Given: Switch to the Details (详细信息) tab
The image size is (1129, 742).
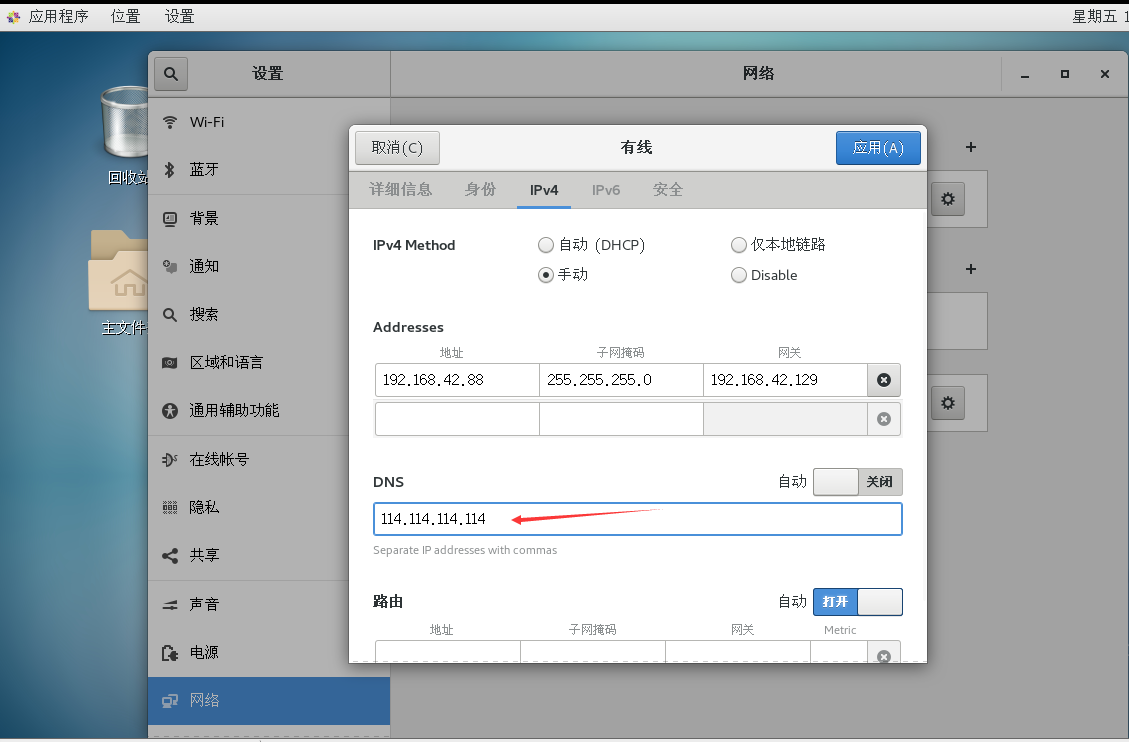Looking at the screenshot, I should coord(401,190).
